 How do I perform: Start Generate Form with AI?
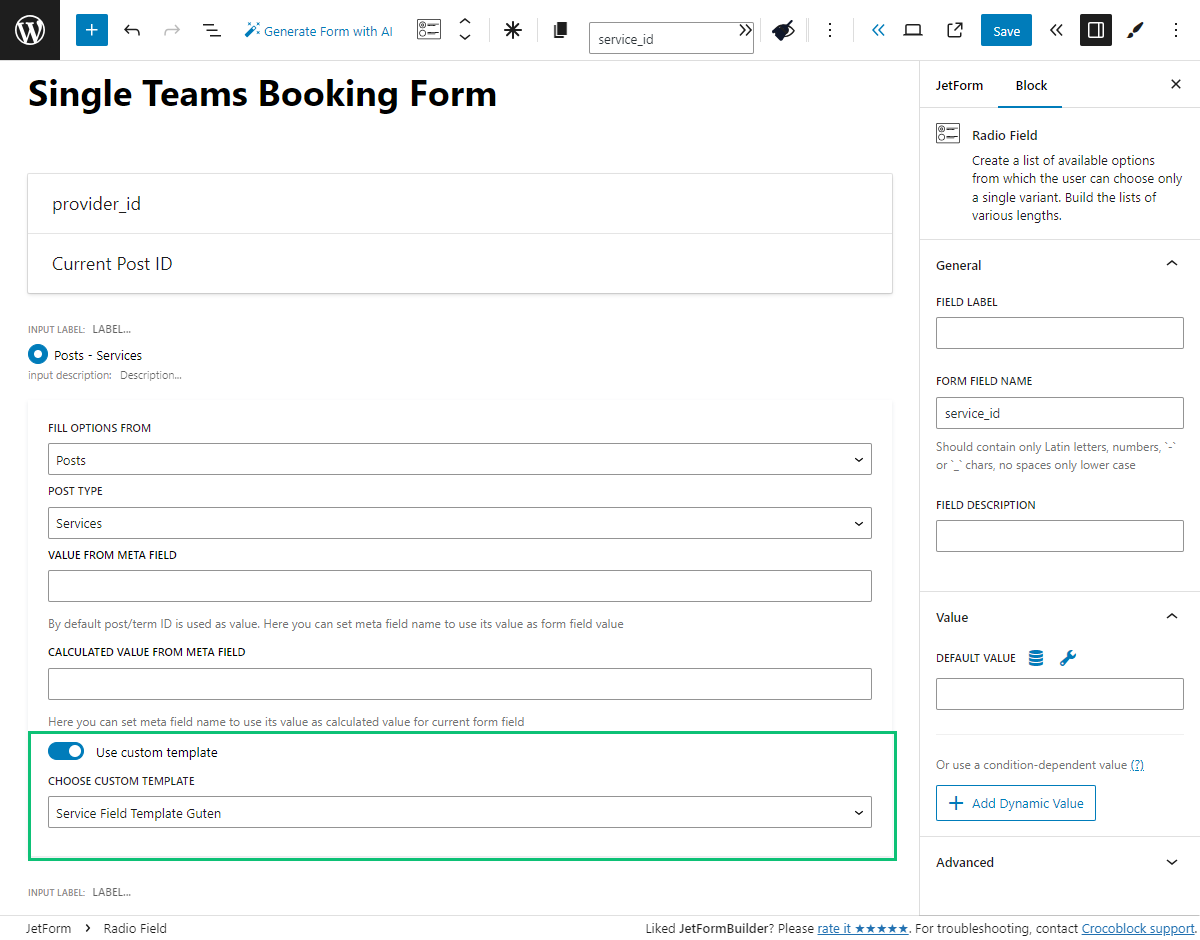click(318, 30)
